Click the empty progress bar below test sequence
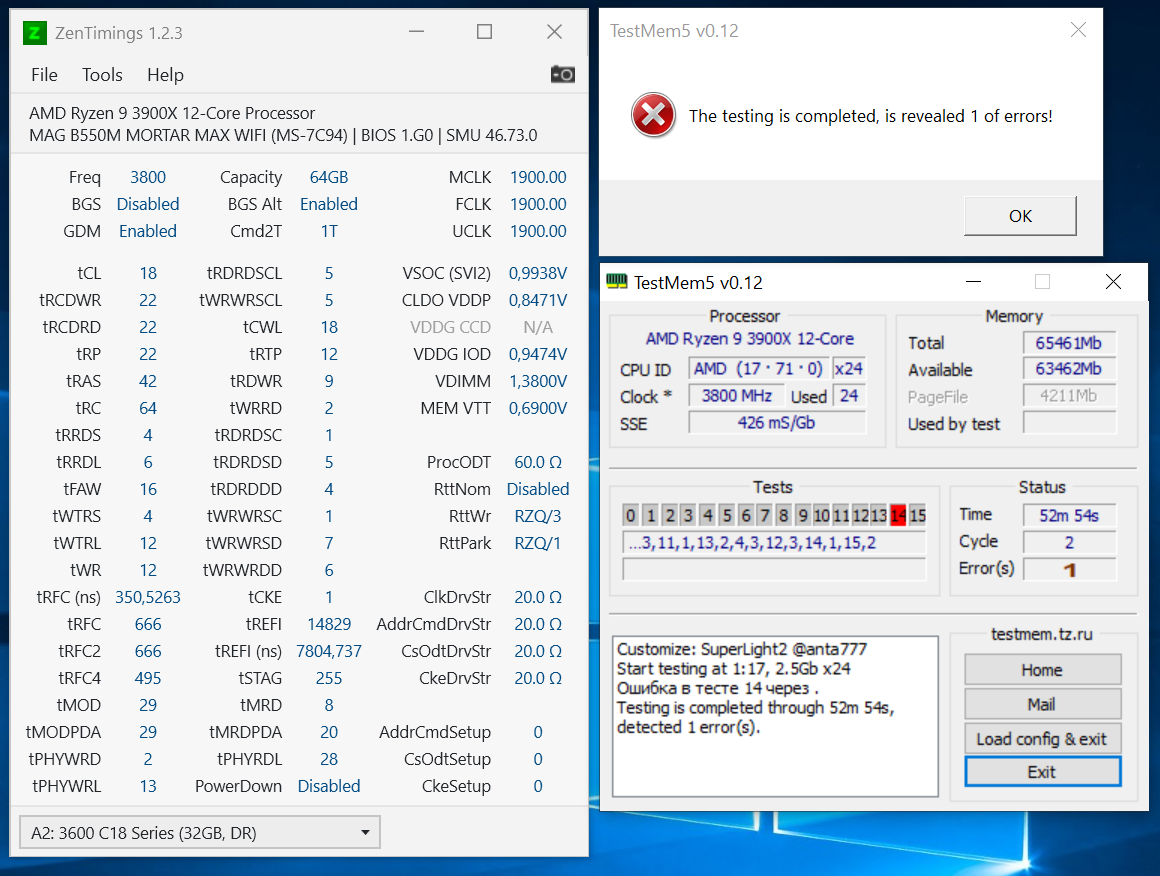The width and height of the screenshot is (1160, 876). coord(774,569)
